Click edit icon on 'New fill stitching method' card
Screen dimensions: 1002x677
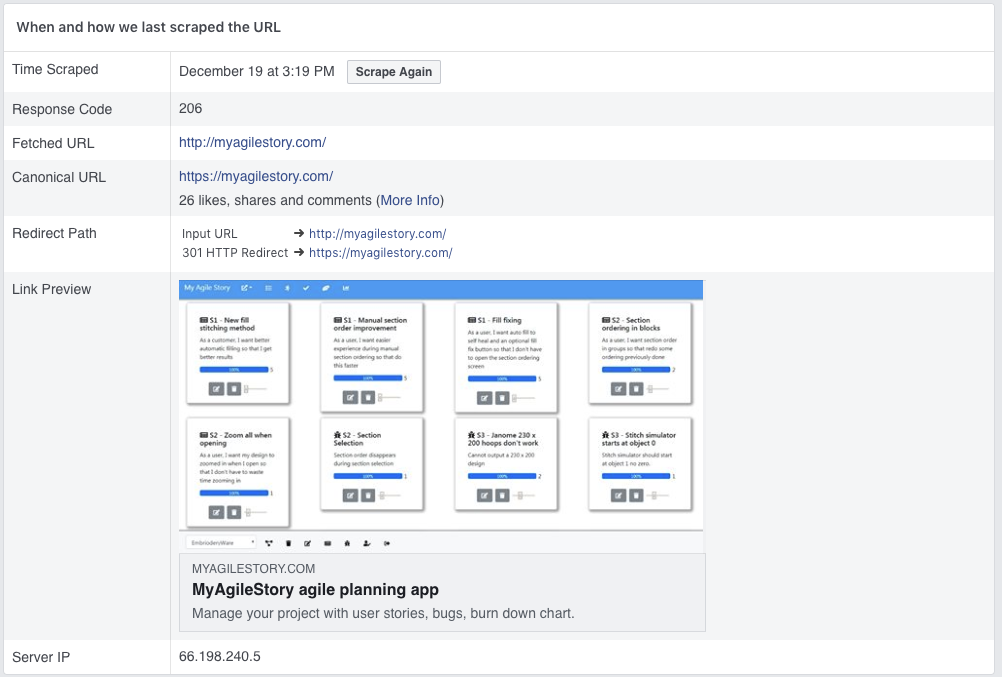tap(216, 389)
